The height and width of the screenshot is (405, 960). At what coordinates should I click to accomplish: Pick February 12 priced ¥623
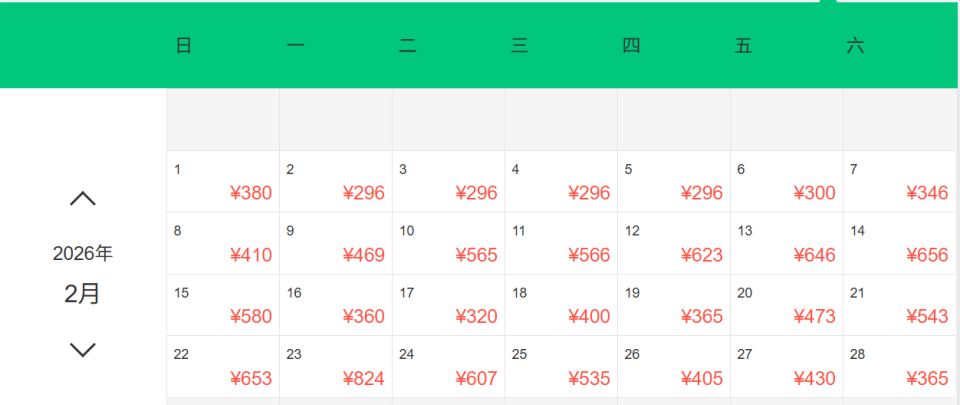click(x=674, y=244)
